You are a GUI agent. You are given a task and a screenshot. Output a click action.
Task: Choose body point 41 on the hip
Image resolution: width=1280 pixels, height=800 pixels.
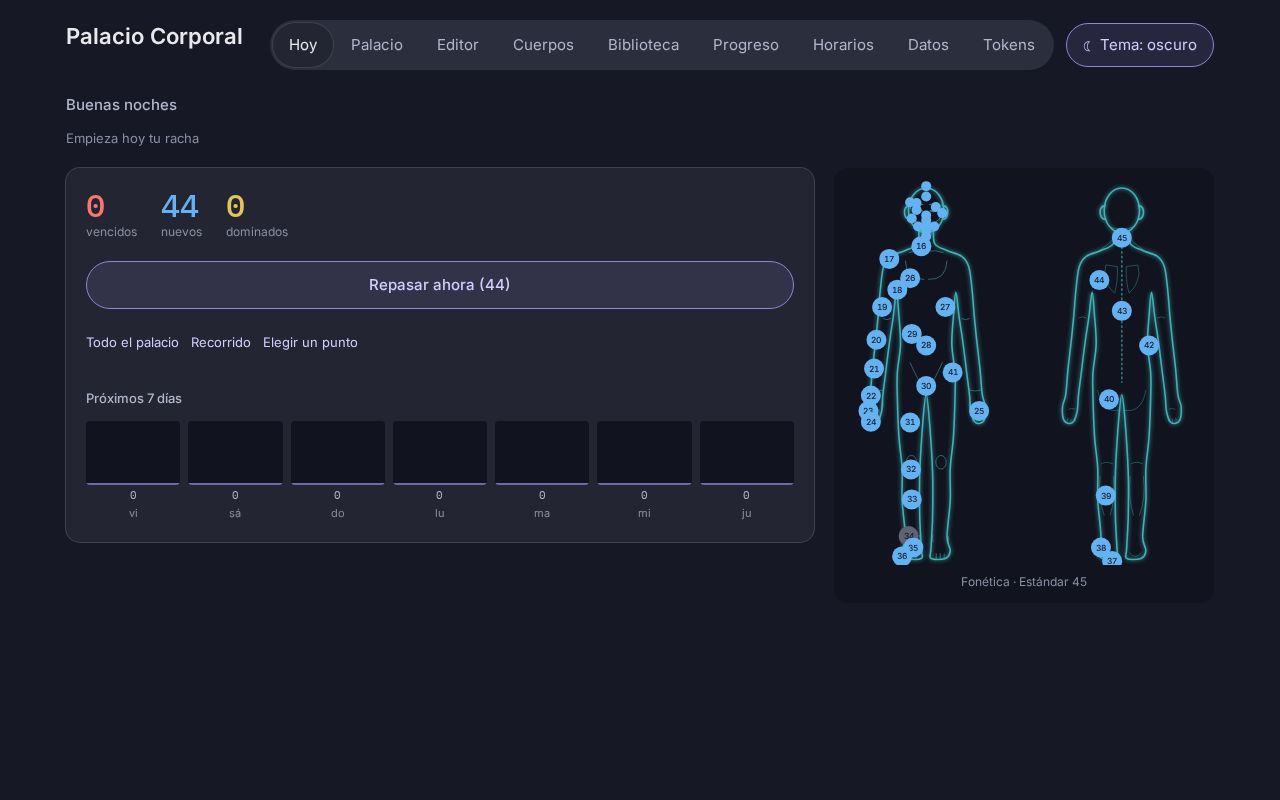tap(953, 372)
